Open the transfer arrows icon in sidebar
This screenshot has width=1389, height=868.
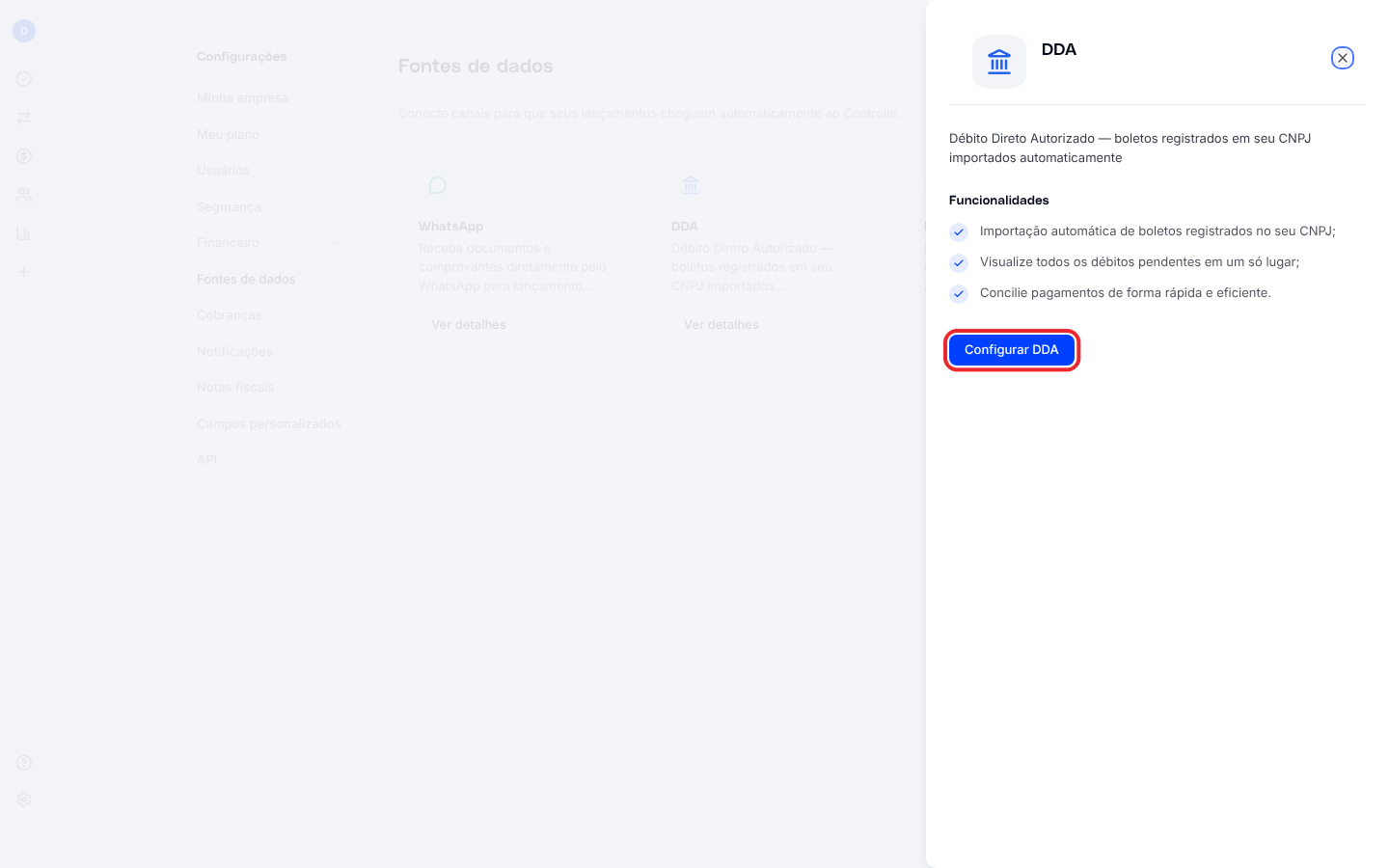coord(24,118)
